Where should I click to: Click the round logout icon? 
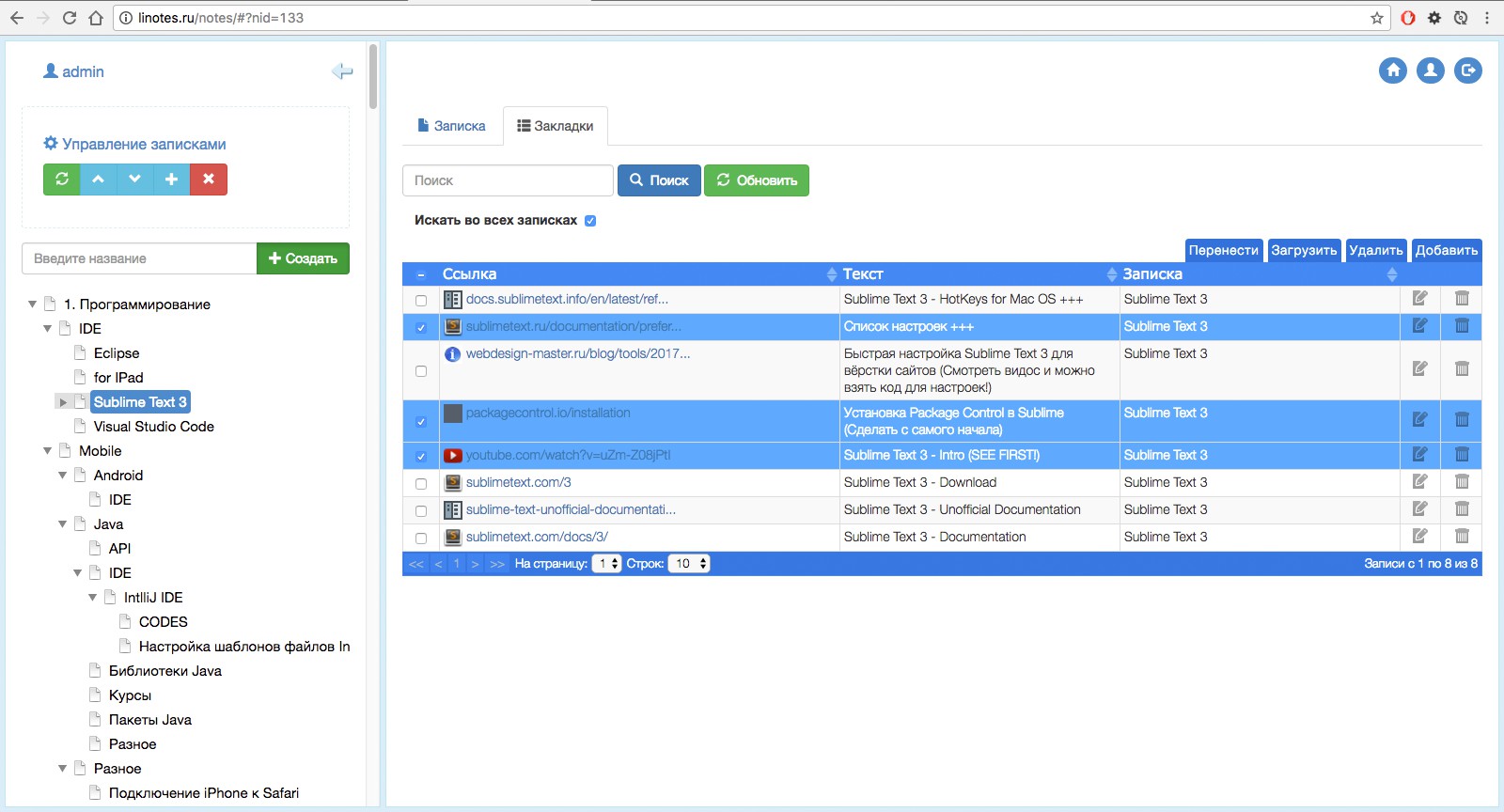[1468, 70]
